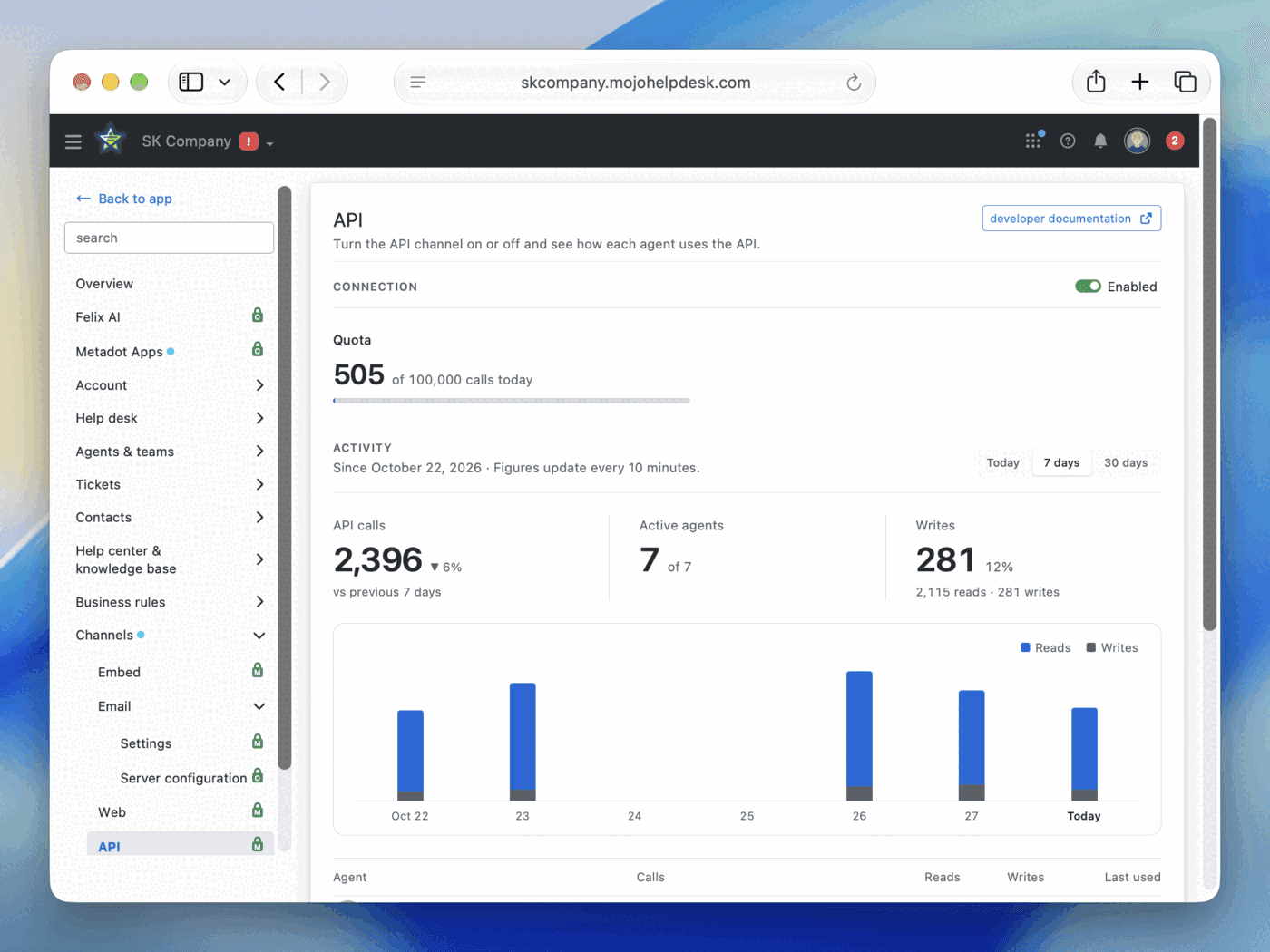Go Back to app

click(x=124, y=199)
